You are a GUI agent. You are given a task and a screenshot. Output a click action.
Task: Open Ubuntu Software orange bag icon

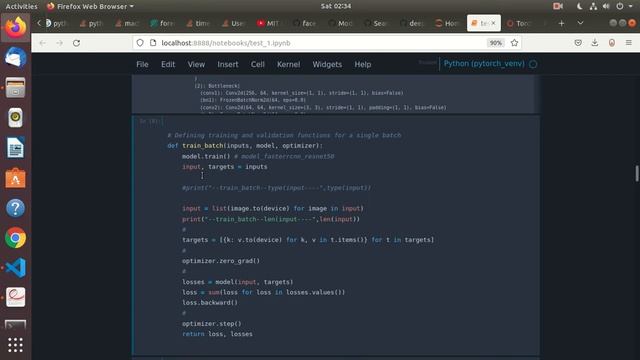pos(16,178)
